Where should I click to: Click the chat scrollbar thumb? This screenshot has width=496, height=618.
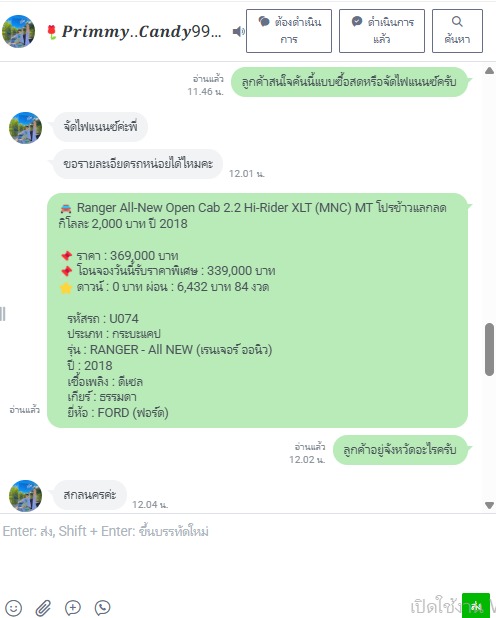coord(489,350)
